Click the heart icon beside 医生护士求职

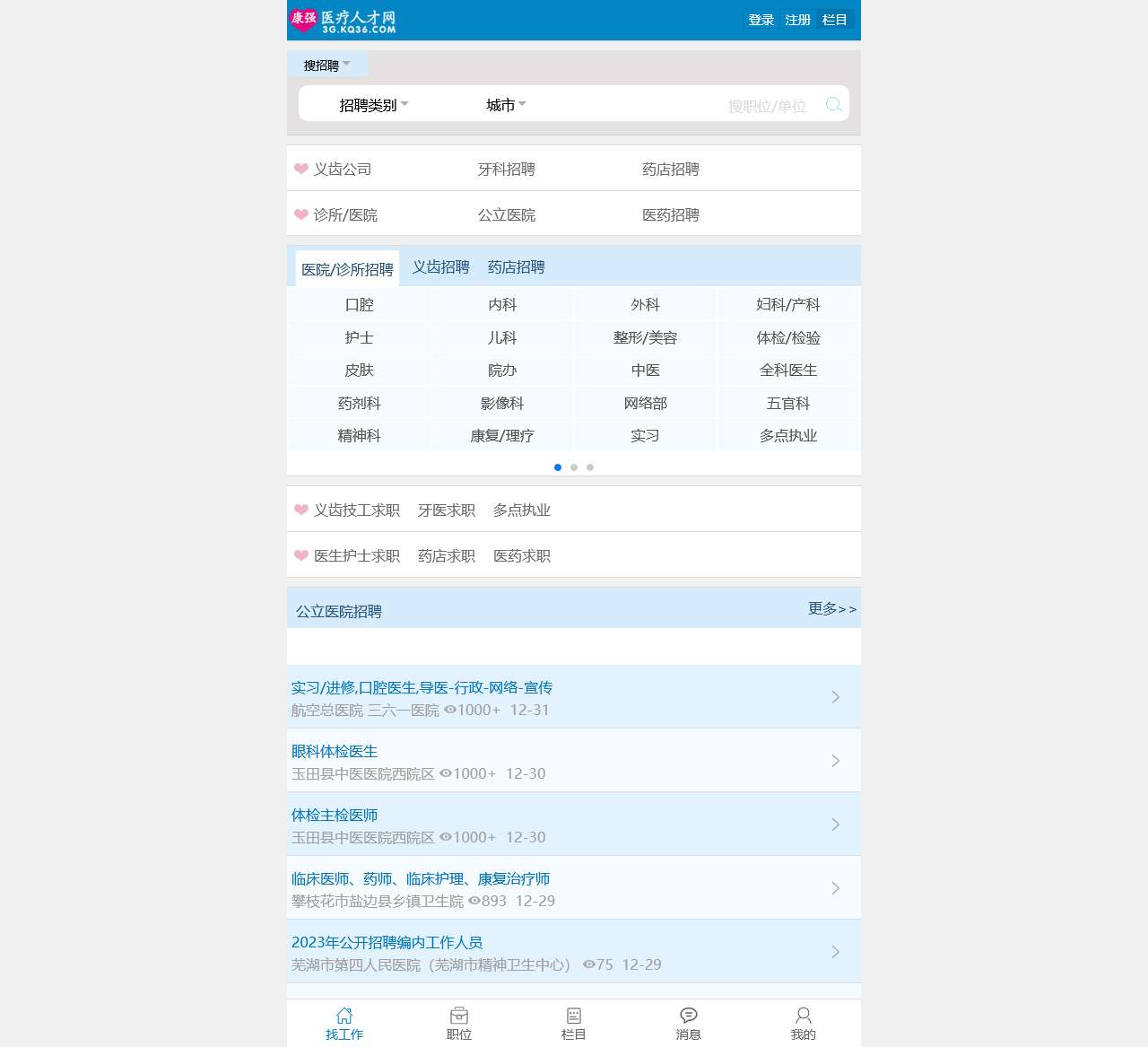[301, 555]
